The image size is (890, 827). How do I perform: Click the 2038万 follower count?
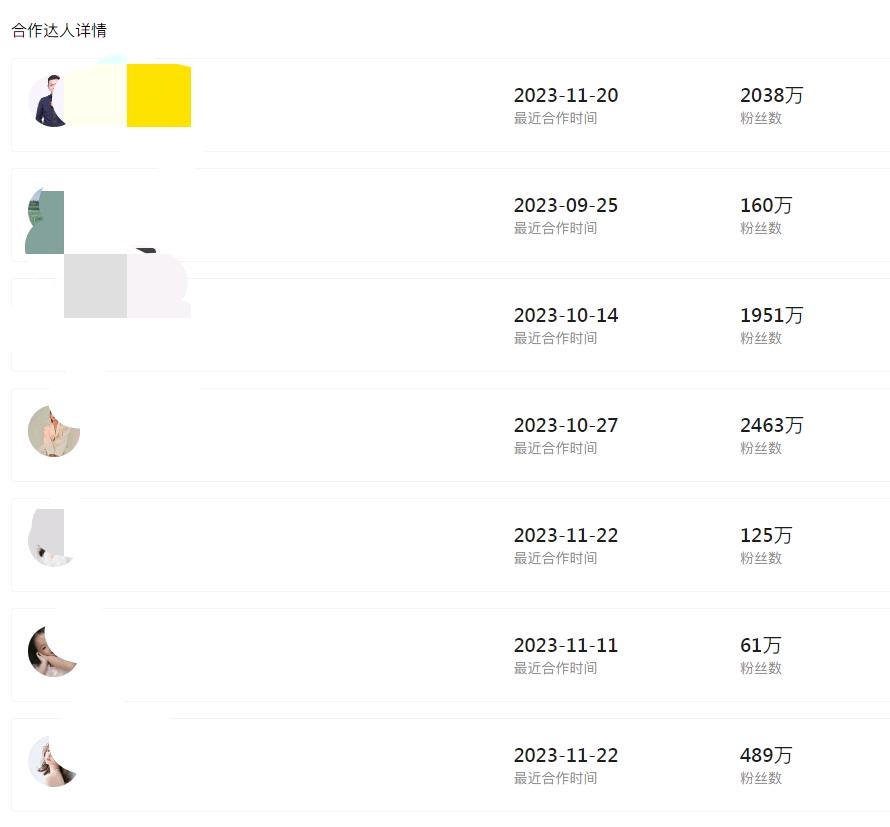(771, 96)
